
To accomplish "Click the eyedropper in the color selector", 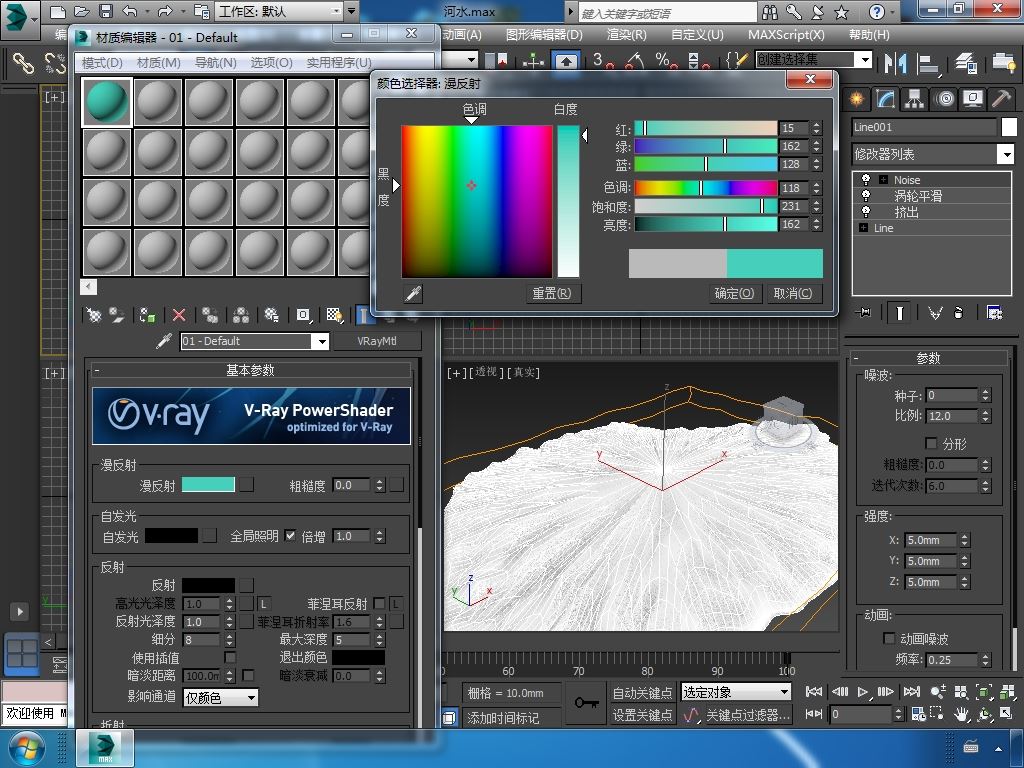I will [x=412, y=293].
